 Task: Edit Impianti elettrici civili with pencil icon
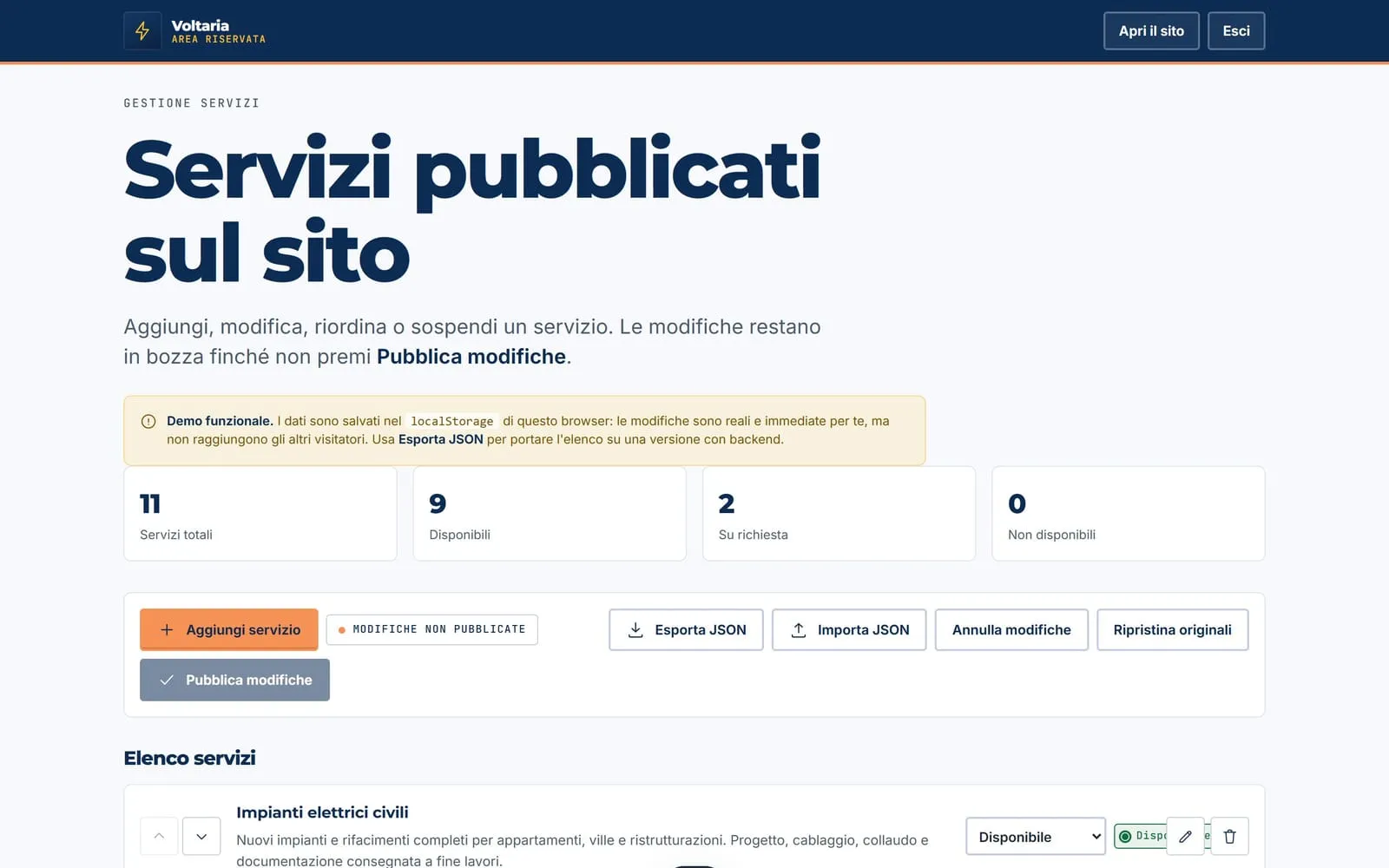pos(1186,836)
